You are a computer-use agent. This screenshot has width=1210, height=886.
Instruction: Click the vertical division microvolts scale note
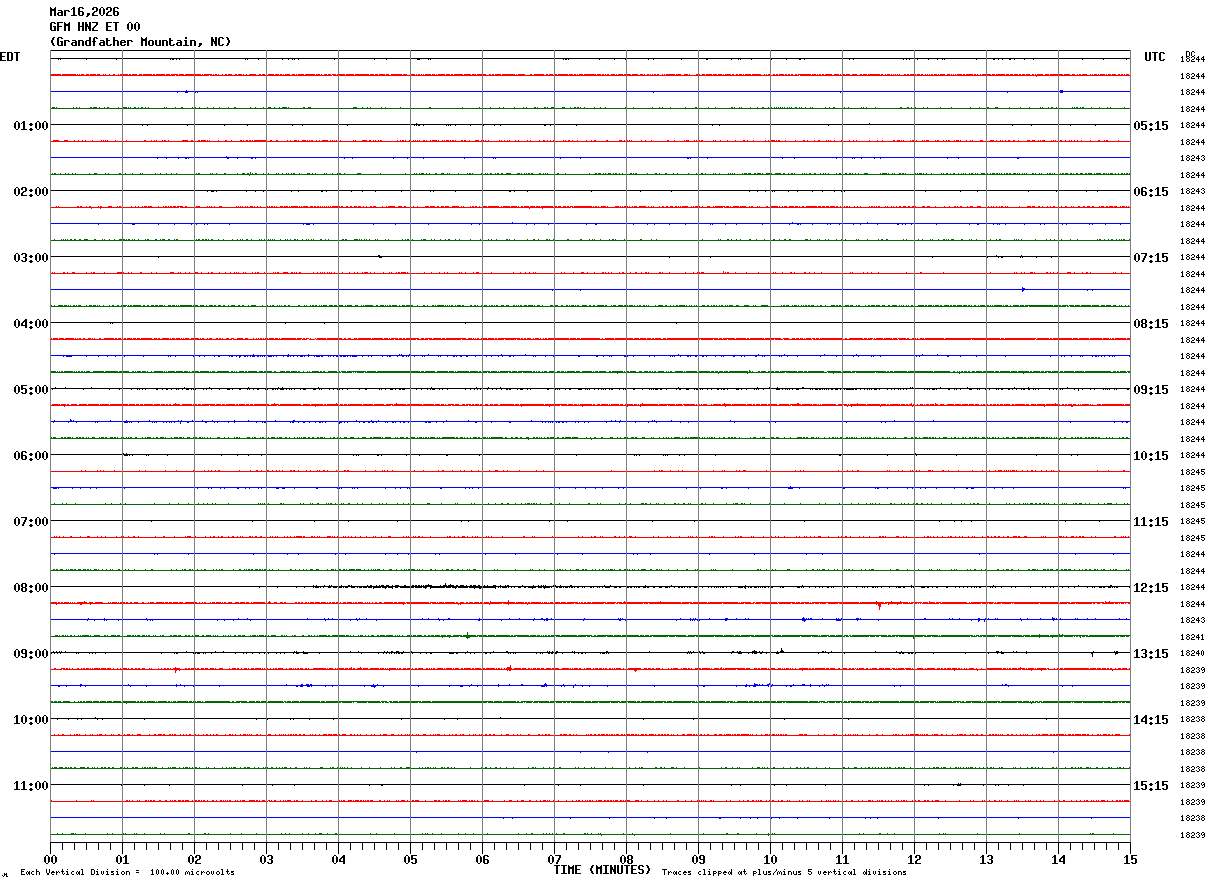[127, 872]
